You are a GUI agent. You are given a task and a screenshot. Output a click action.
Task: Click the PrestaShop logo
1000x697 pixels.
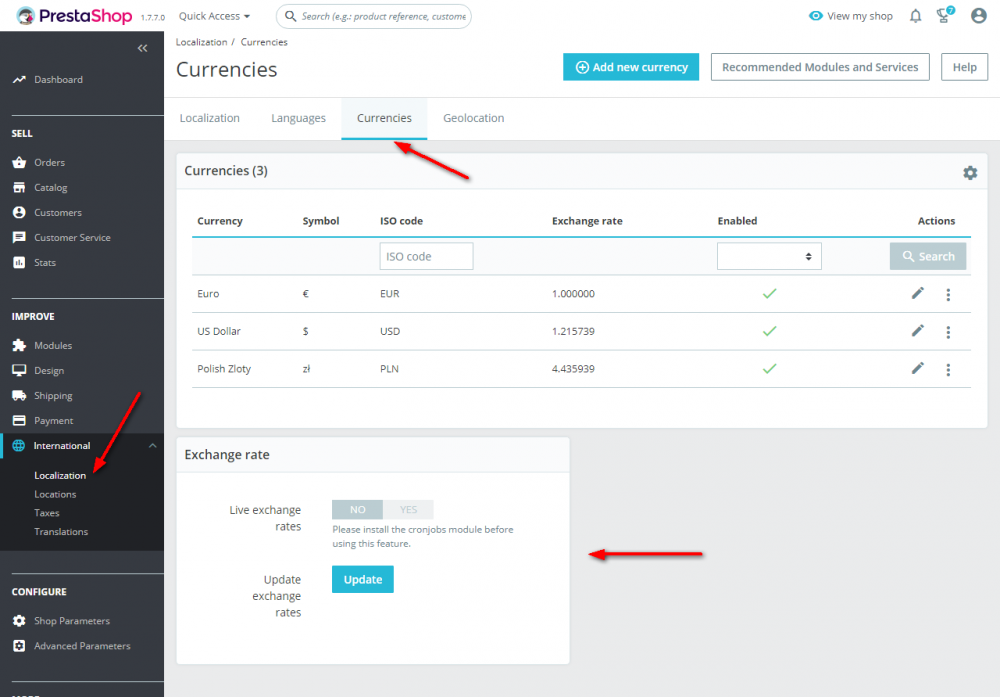pyautogui.click(x=74, y=16)
